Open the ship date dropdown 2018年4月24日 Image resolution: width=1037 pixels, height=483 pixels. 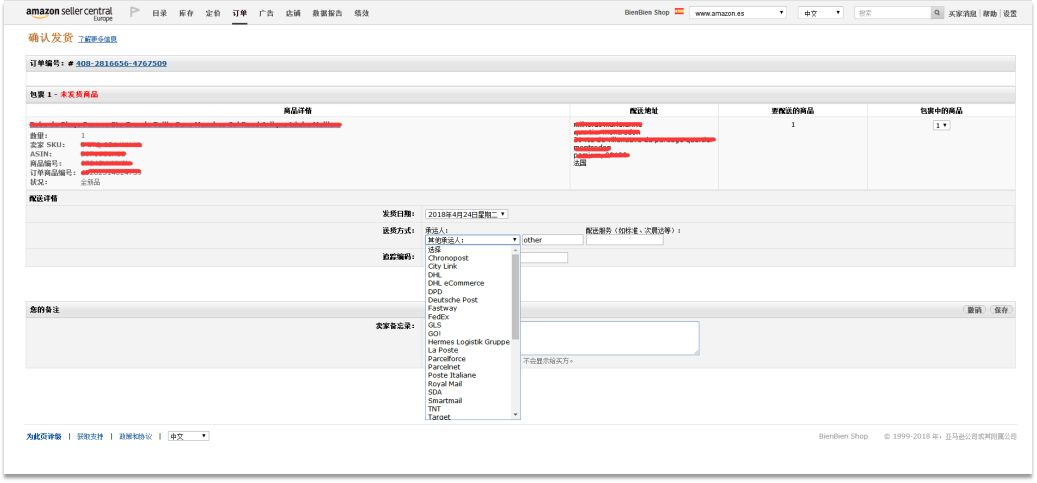467,214
